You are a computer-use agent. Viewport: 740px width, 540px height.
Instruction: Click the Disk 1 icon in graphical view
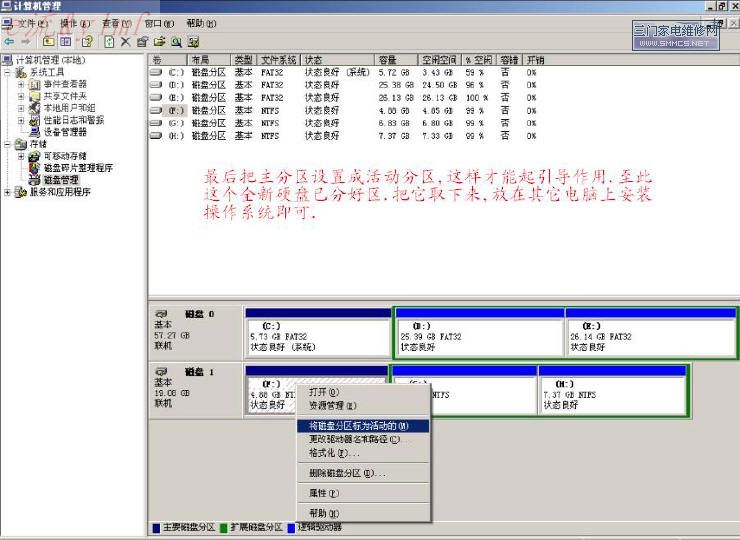click(161, 371)
